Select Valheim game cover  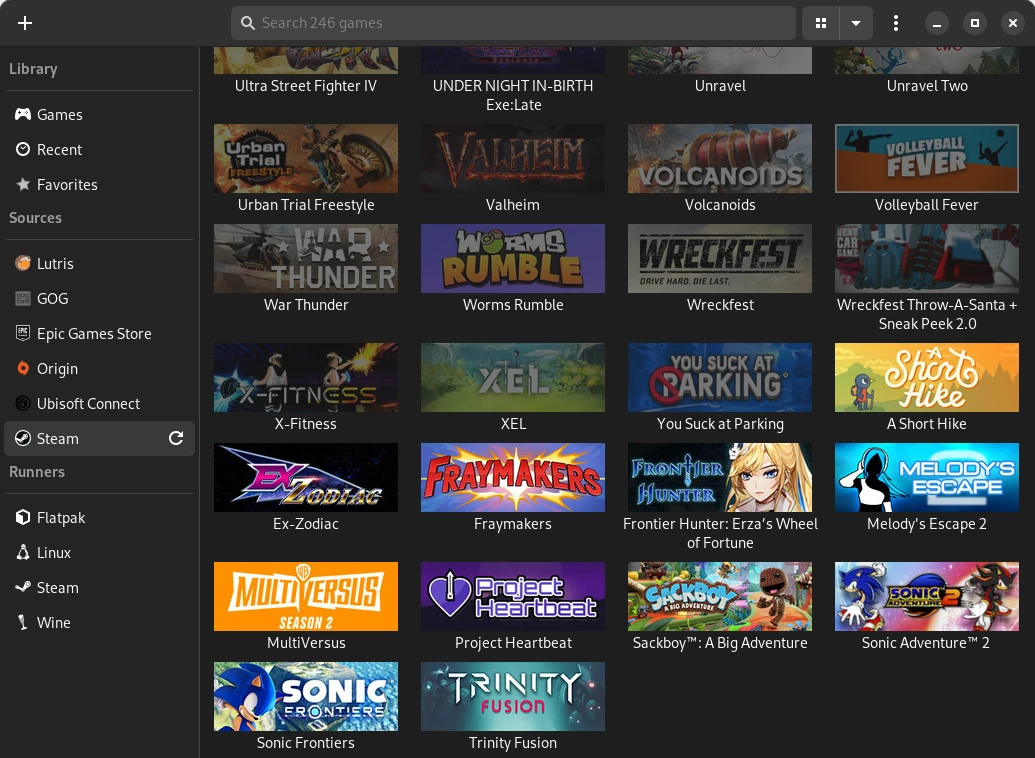[513, 158]
